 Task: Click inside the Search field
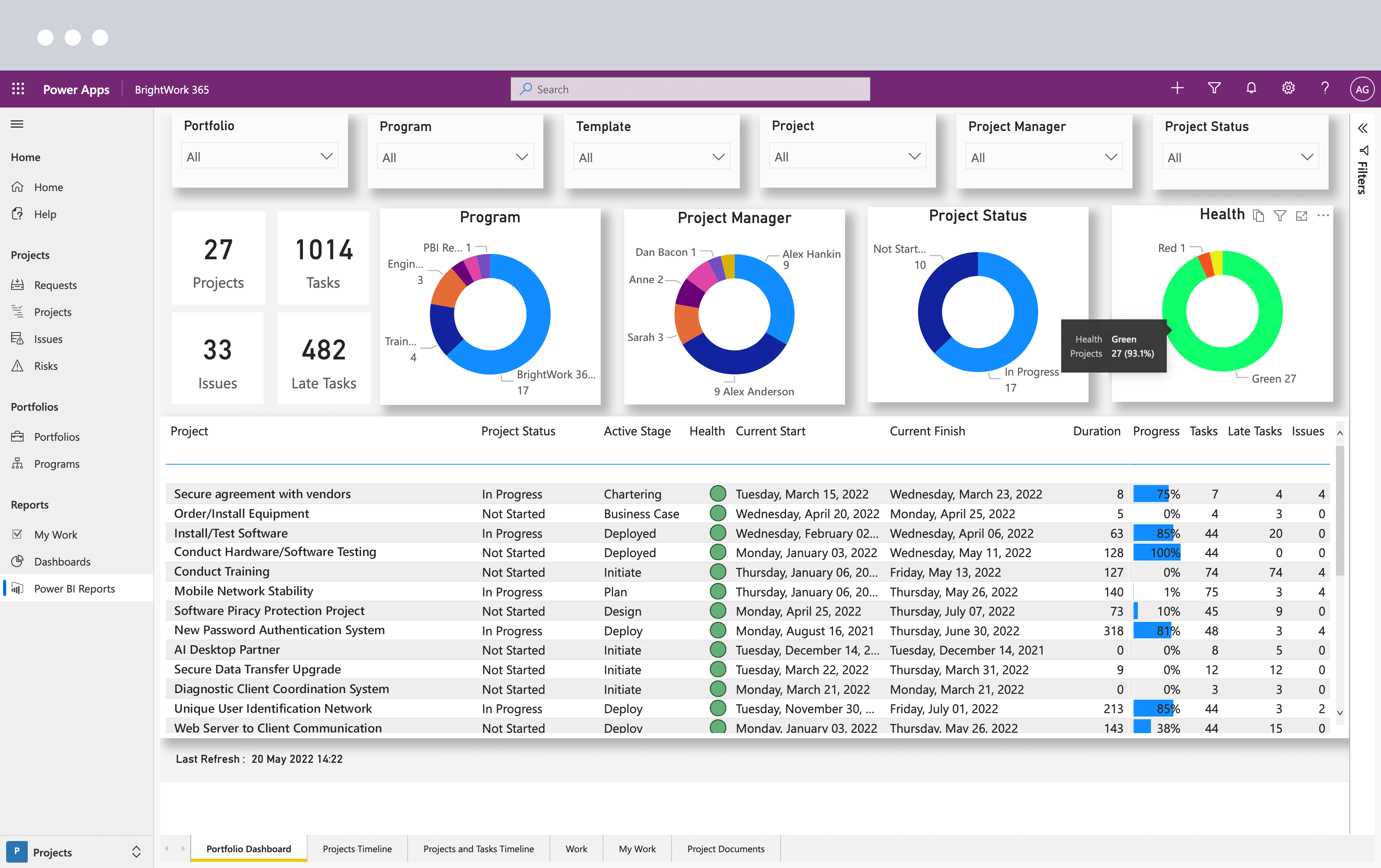(688, 89)
